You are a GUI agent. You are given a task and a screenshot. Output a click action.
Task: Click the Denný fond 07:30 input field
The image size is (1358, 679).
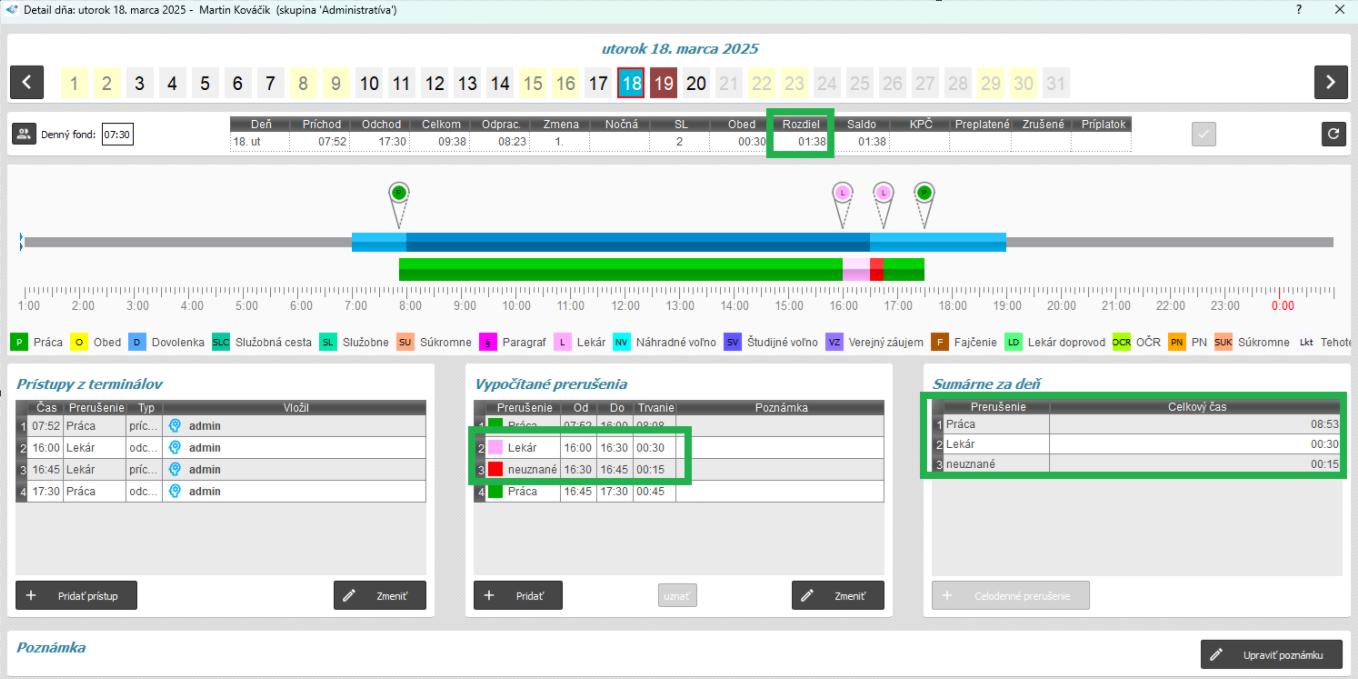click(x=118, y=134)
